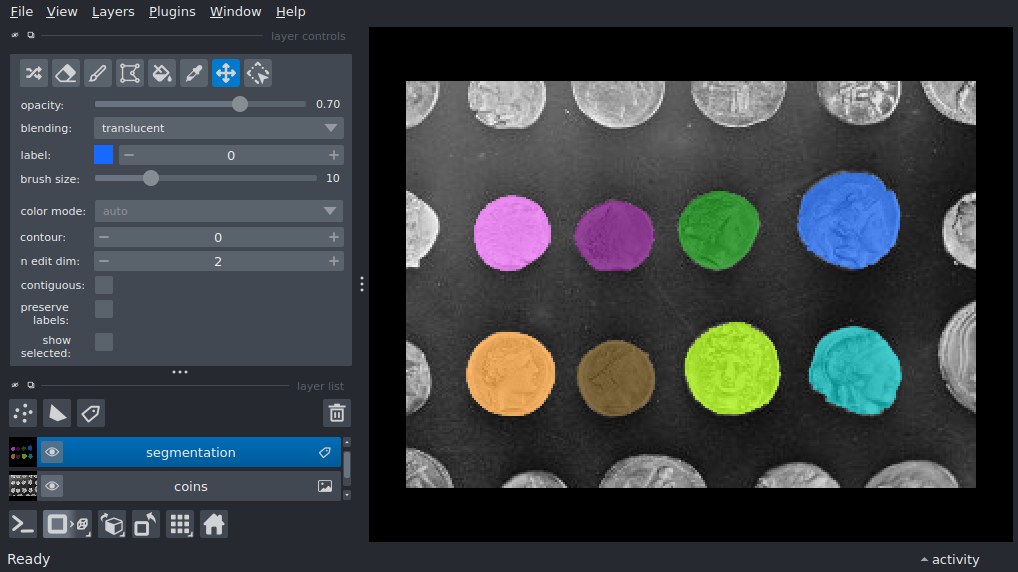Toggle grid view mode
This screenshot has height=572, width=1018.
click(x=180, y=525)
